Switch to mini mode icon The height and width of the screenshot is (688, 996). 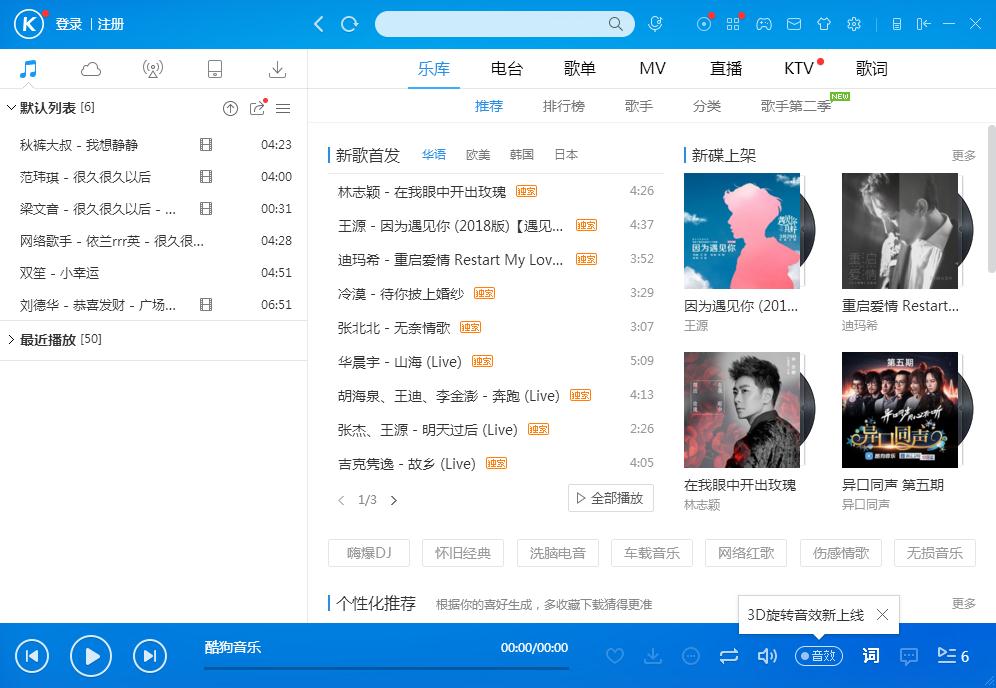896,24
